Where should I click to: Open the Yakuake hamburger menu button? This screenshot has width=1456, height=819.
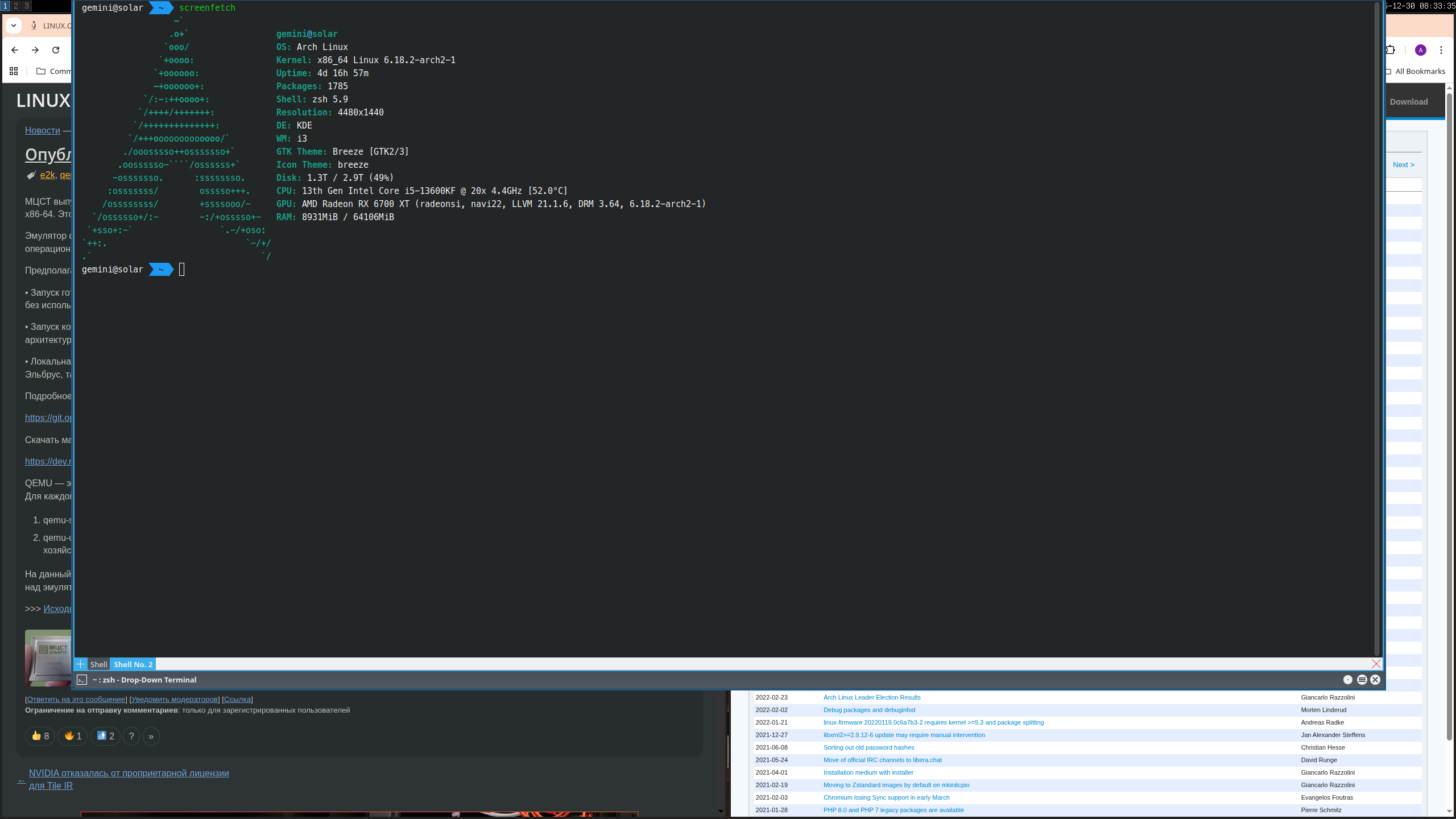tap(1362, 680)
